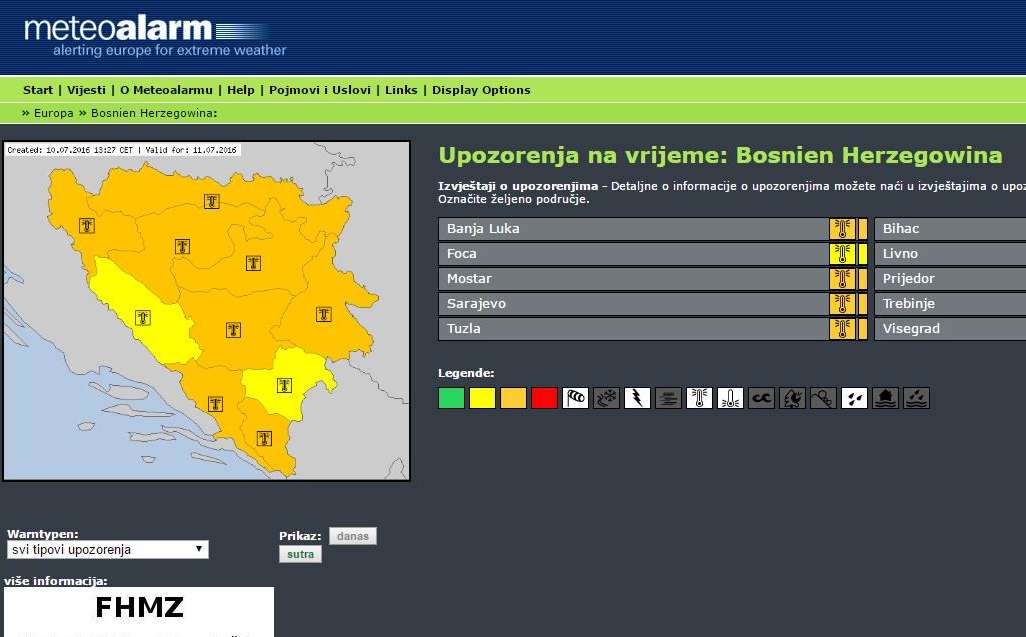The height and width of the screenshot is (637, 1026).
Task: Click the extreme high temperature legend icon
Action: coord(699,398)
